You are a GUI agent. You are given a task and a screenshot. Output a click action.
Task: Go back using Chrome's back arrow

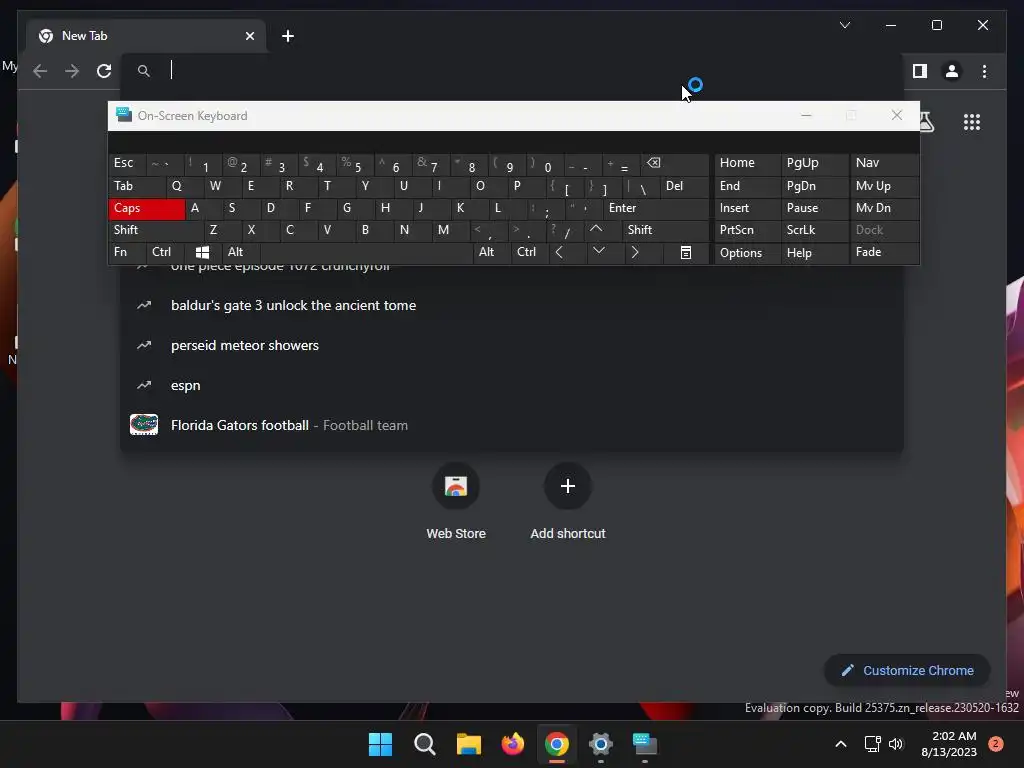tap(40, 71)
